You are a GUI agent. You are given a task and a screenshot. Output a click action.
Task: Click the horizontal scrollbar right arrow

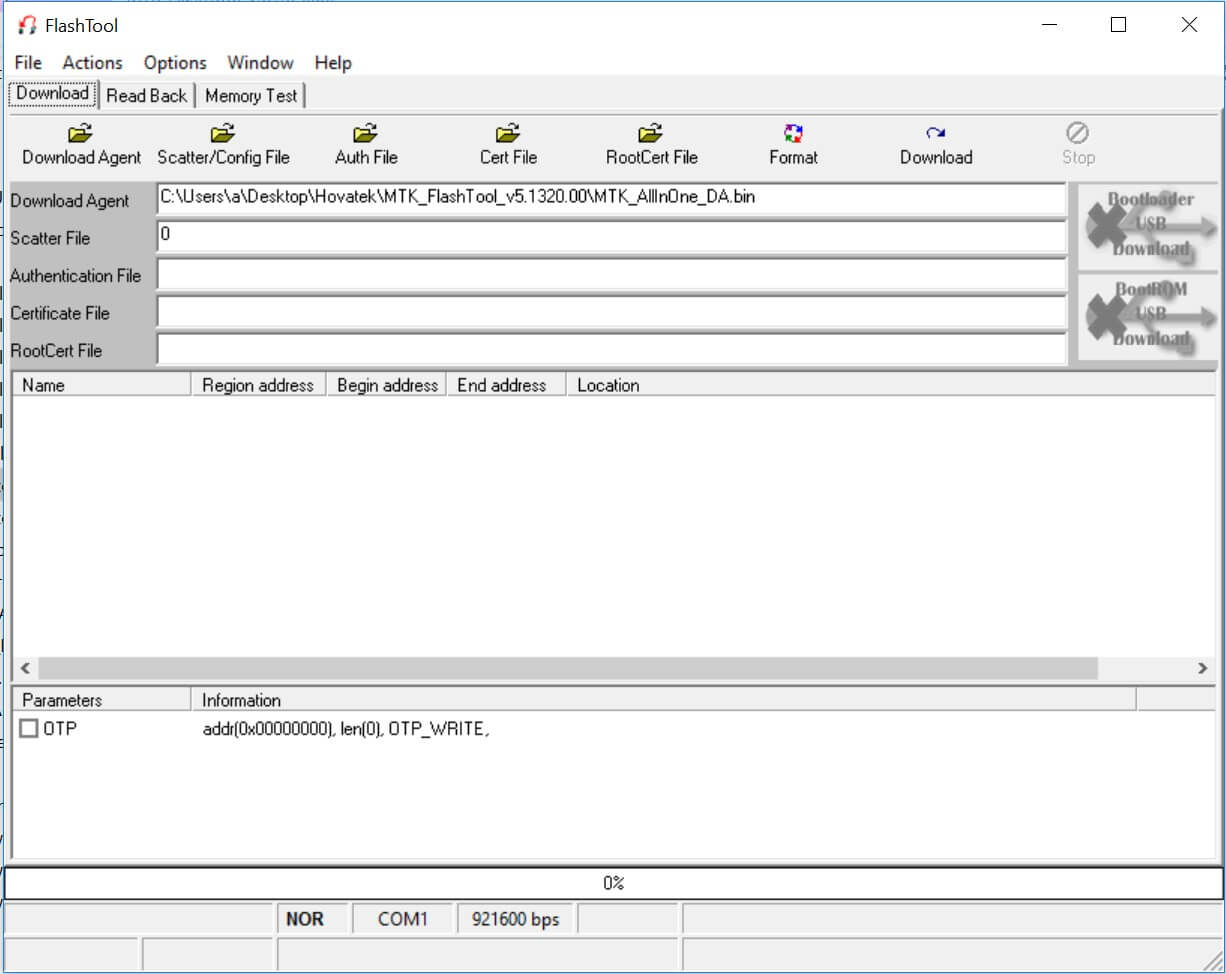(1202, 668)
